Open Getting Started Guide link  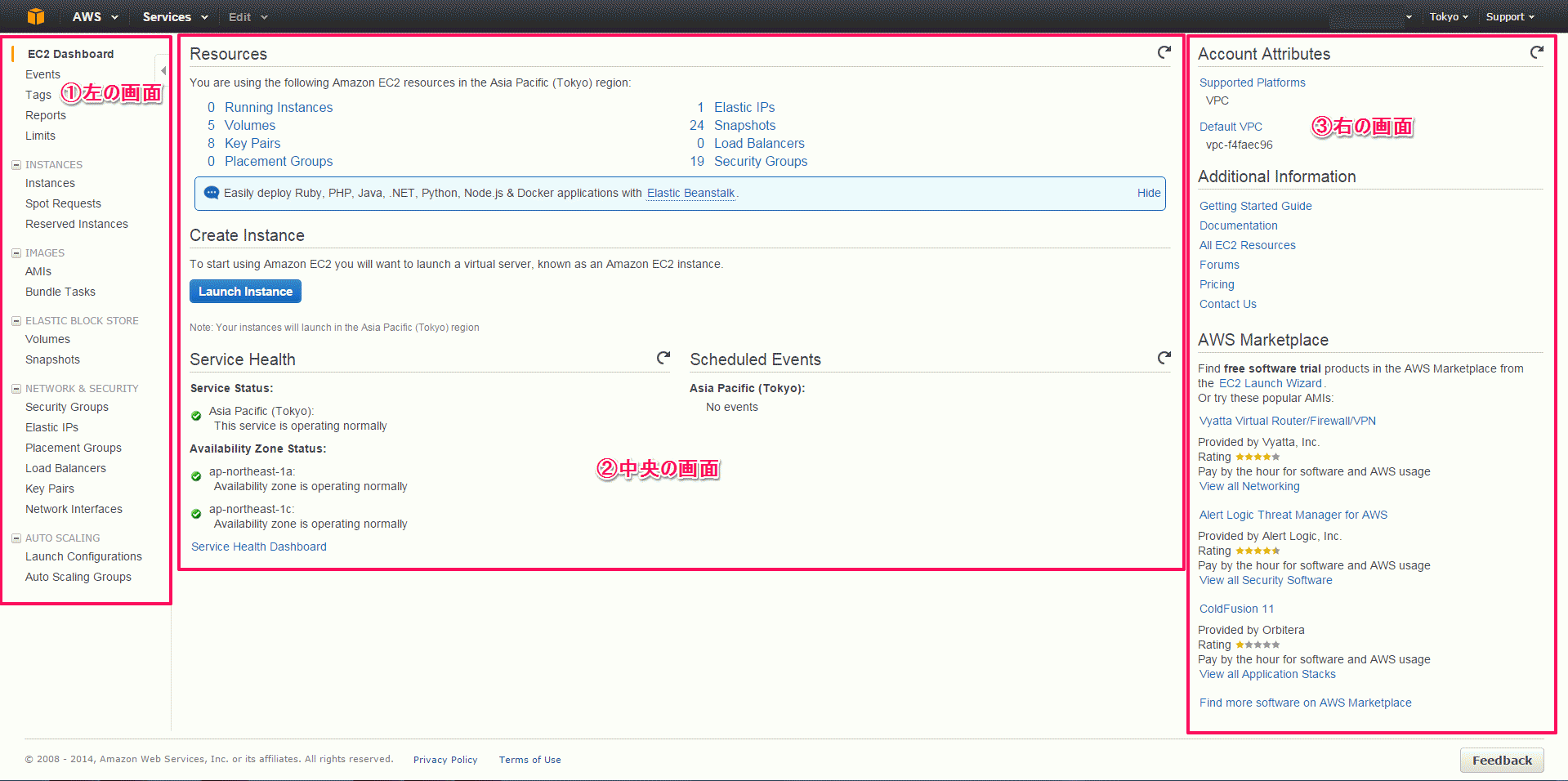[x=1256, y=206]
